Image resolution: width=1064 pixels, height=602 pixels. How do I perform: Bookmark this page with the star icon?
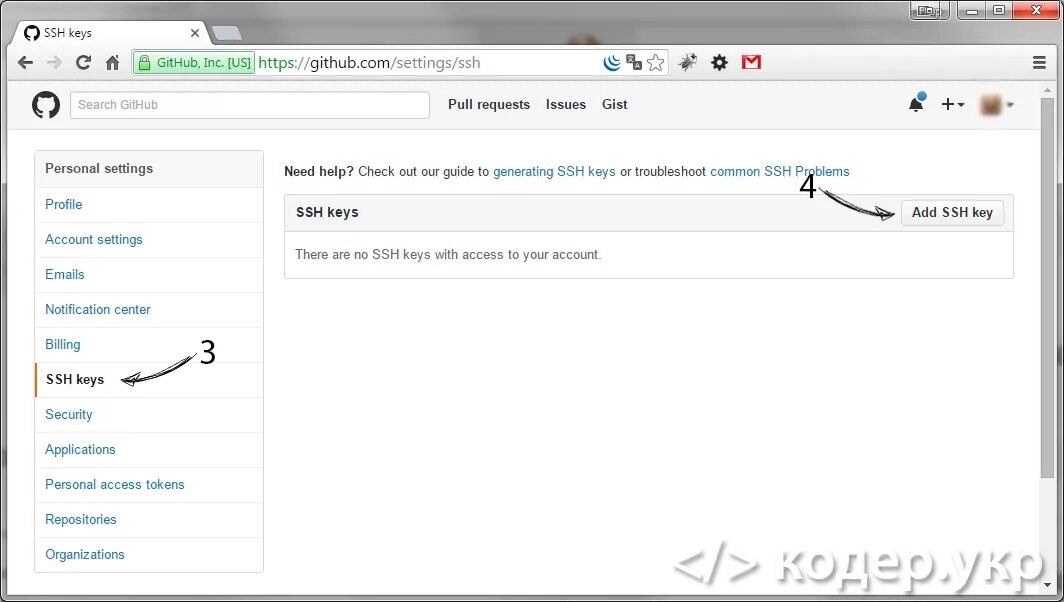[x=656, y=63]
